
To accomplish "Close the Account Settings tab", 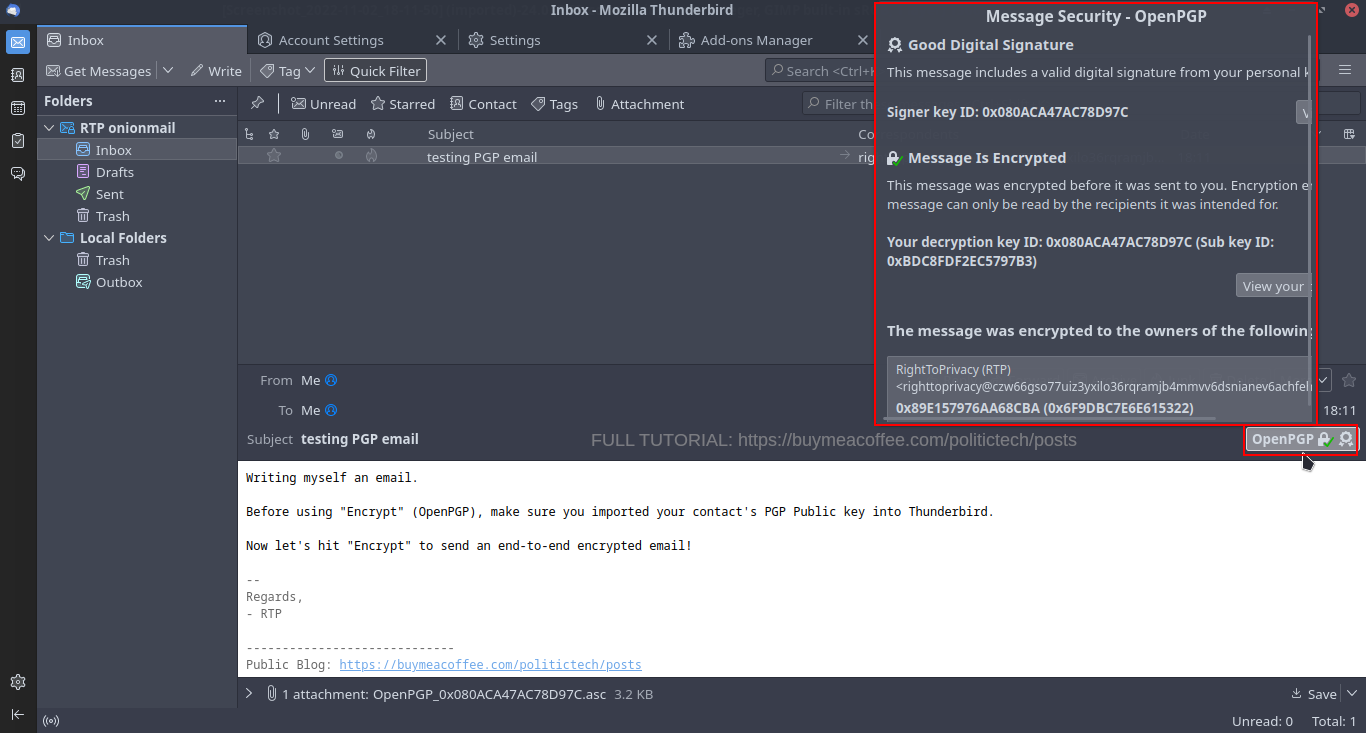I will point(441,40).
